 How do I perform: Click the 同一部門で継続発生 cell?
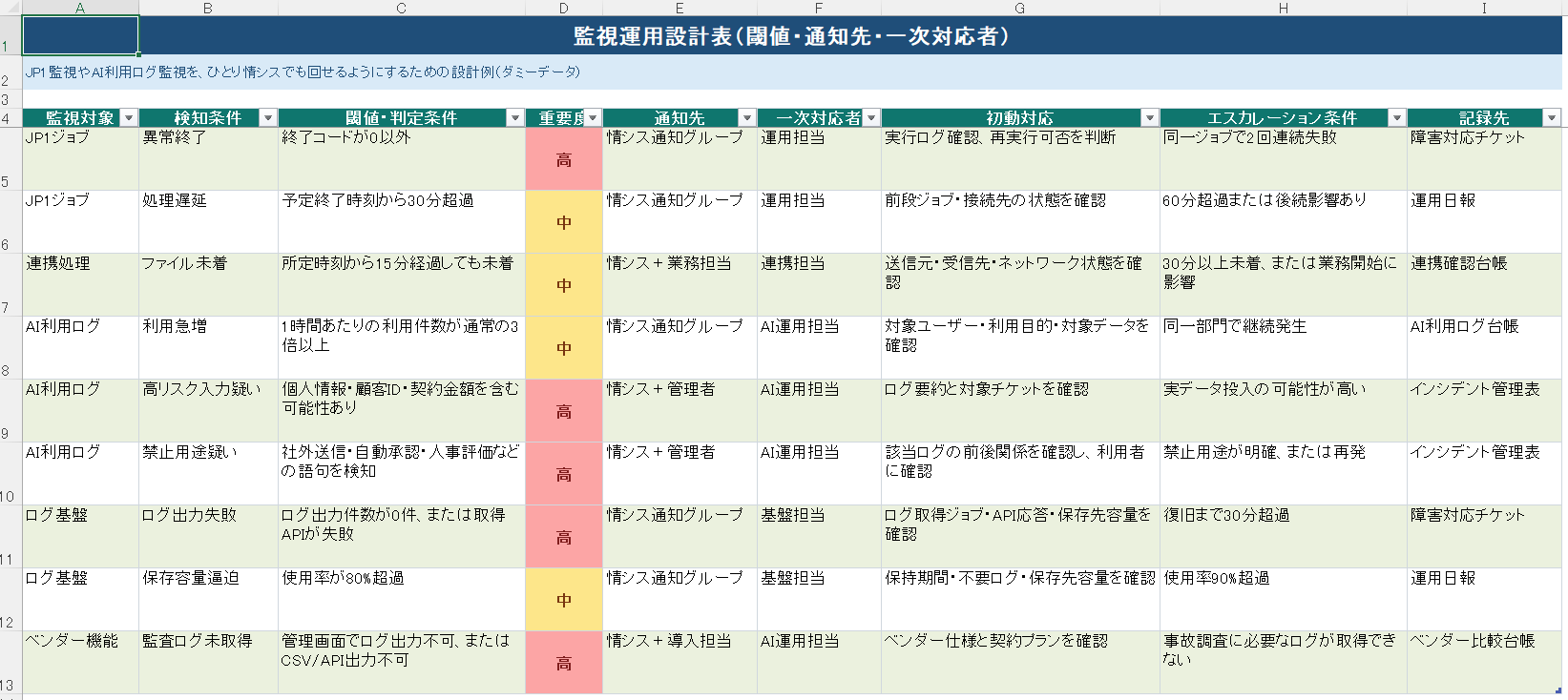click(x=1284, y=348)
